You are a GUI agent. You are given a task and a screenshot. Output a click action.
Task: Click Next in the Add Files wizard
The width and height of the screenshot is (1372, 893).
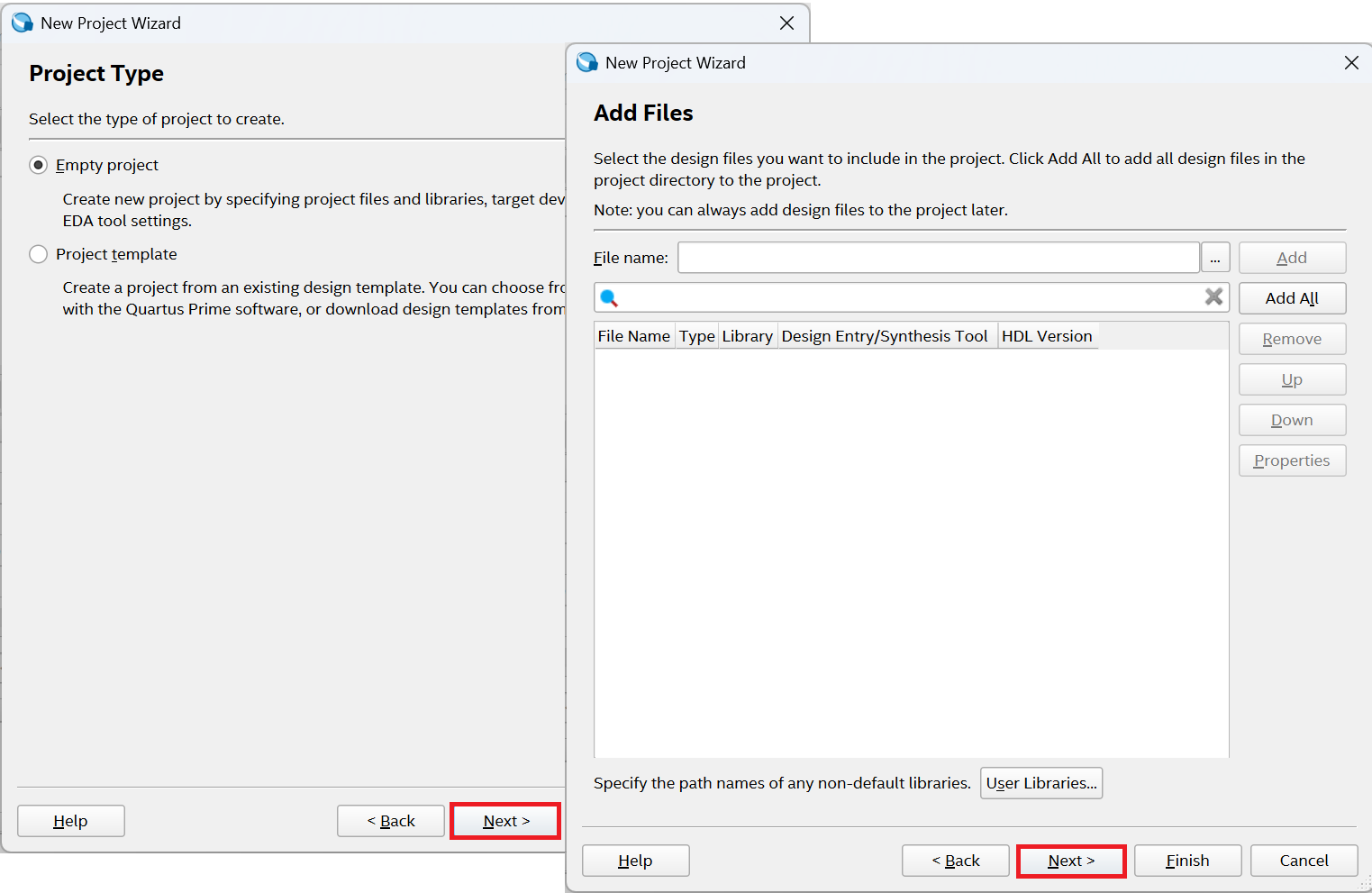1070,861
